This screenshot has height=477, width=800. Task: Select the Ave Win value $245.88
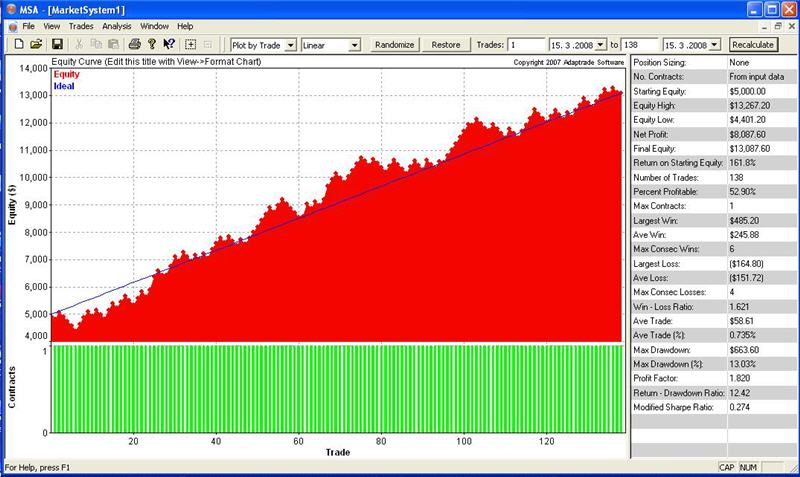click(x=744, y=235)
